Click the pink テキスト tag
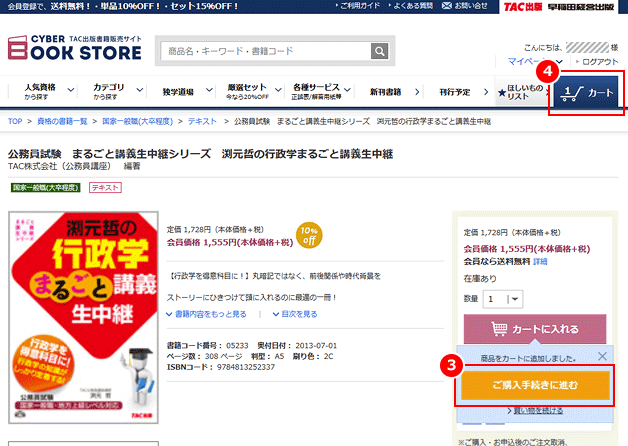 tap(105, 187)
